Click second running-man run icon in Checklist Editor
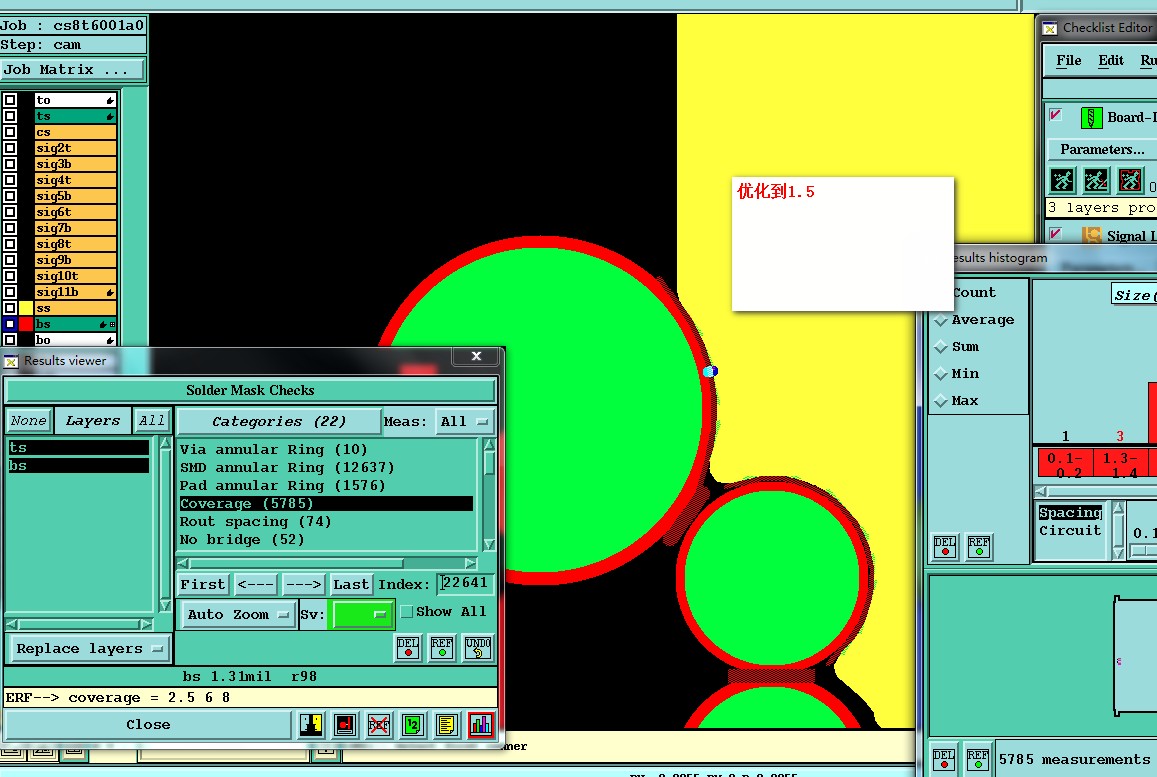This screenshot has height=777, width=1157. (1096, 180)
